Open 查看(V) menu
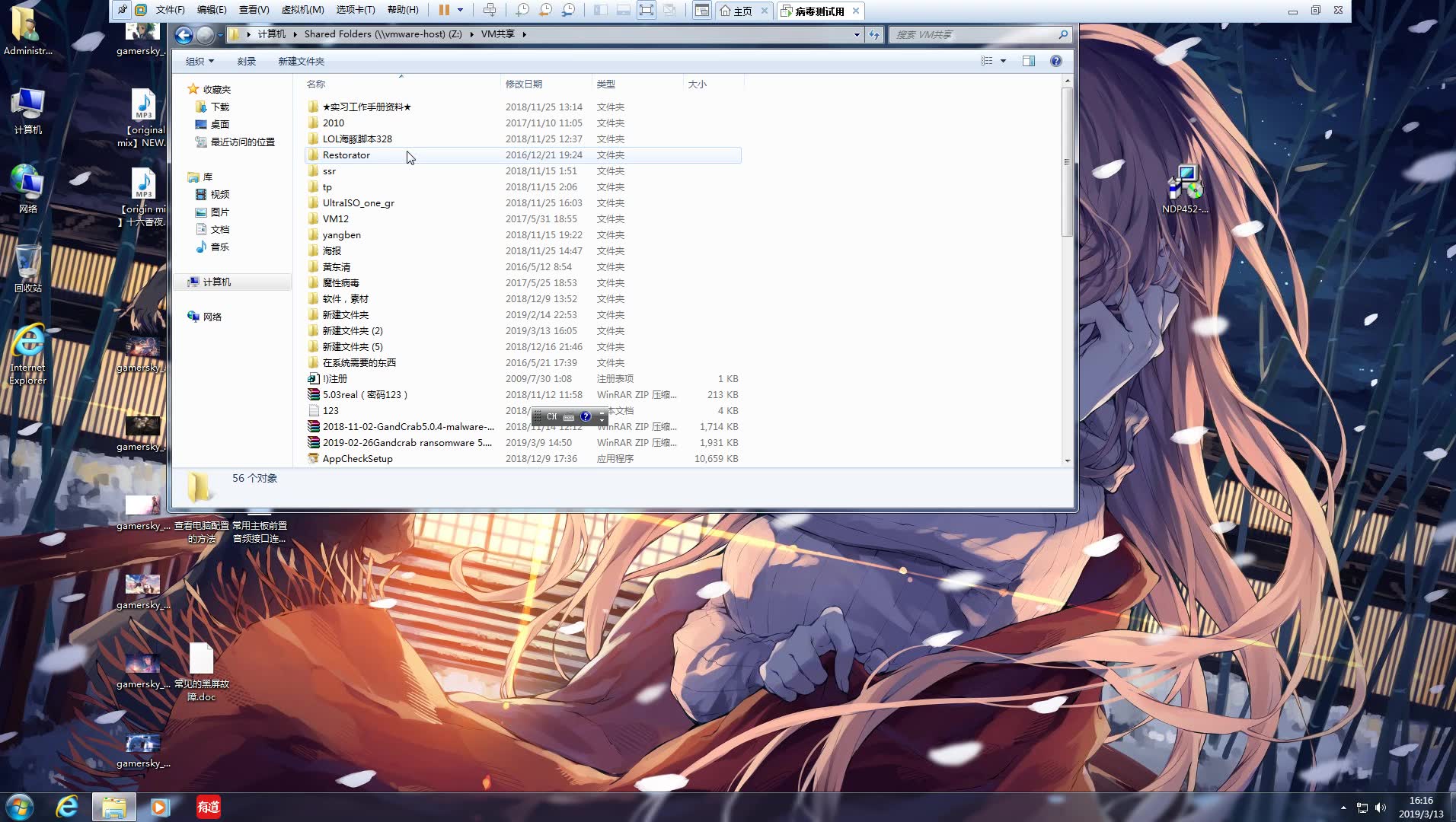Screen dimensions: 1456x822 click(x=254, y=10)
